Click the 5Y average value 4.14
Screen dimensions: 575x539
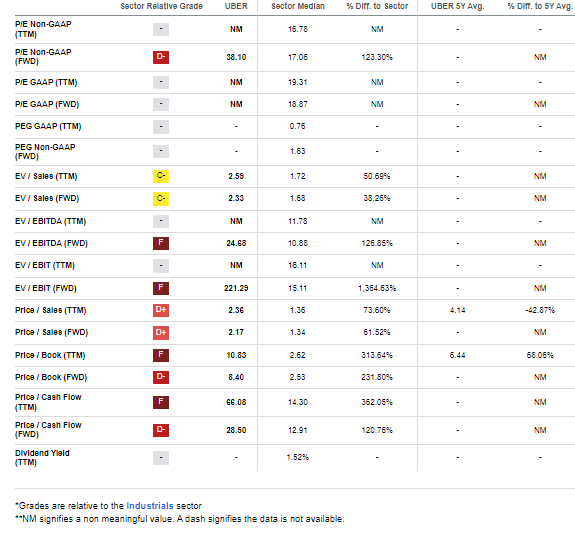[x=458, y=310]
